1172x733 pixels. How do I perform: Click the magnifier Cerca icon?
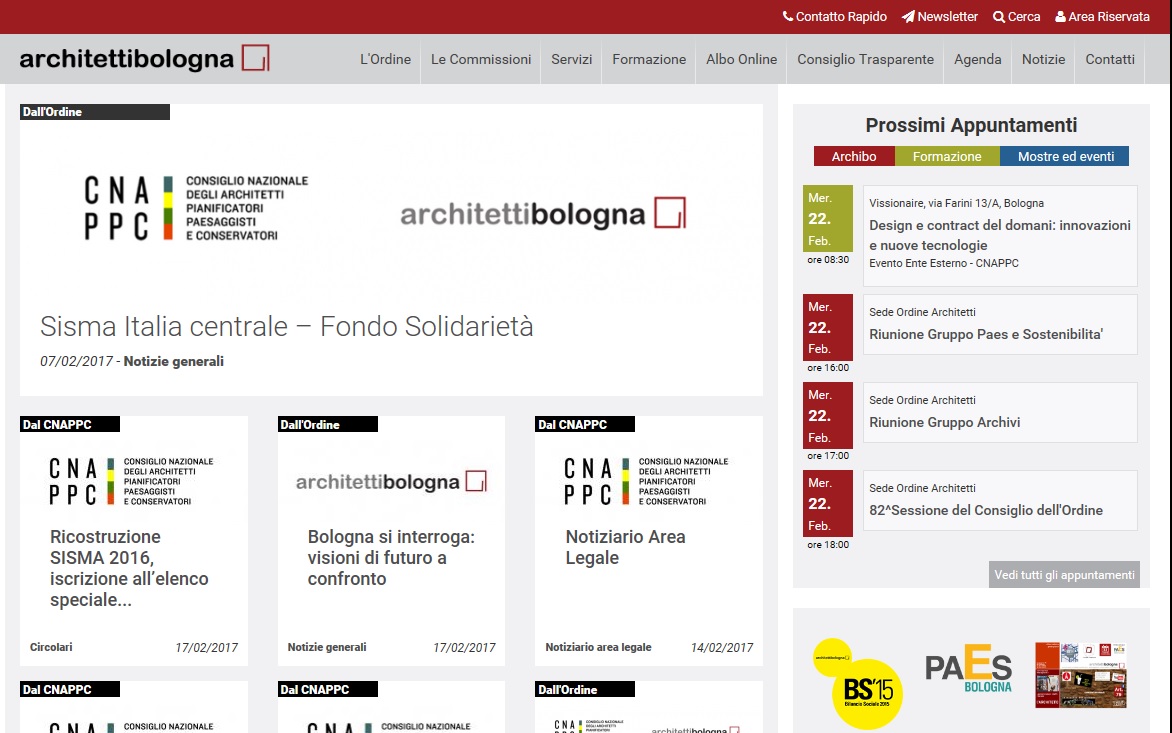[999, 16]
